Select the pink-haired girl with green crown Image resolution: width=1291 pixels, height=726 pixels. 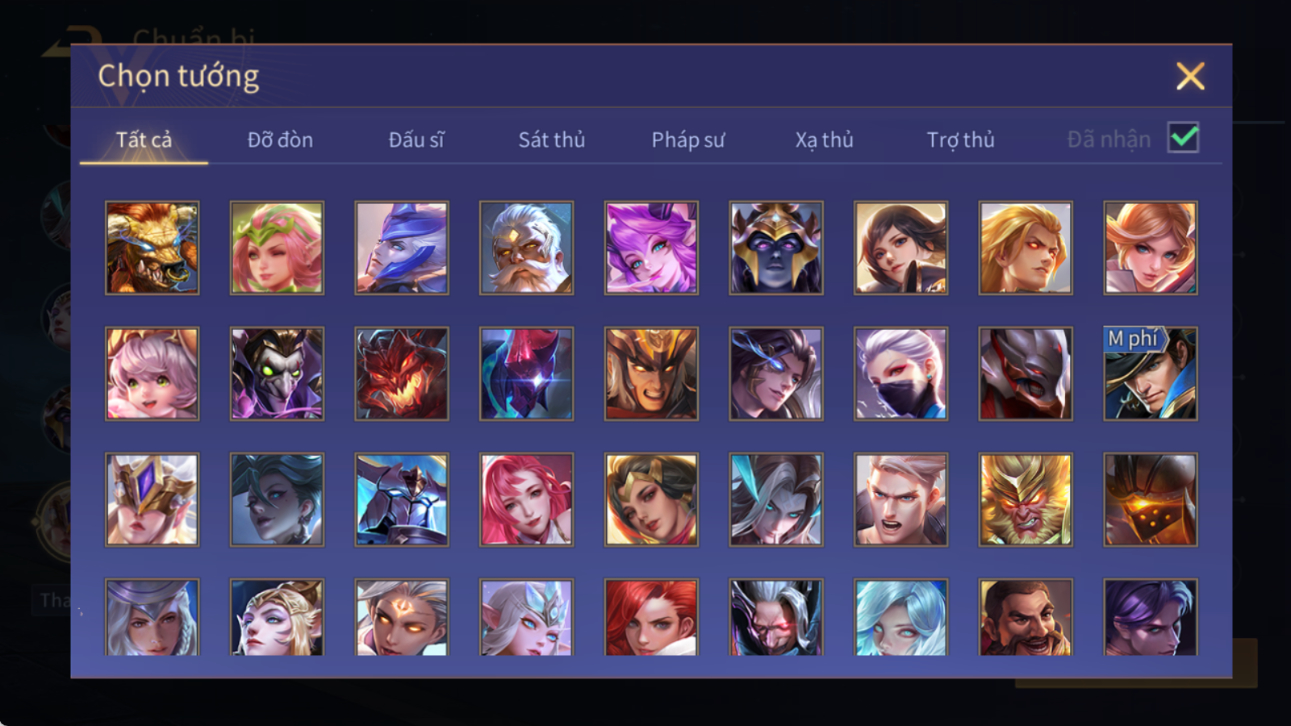pyautogui.click(x=277, y=248)
